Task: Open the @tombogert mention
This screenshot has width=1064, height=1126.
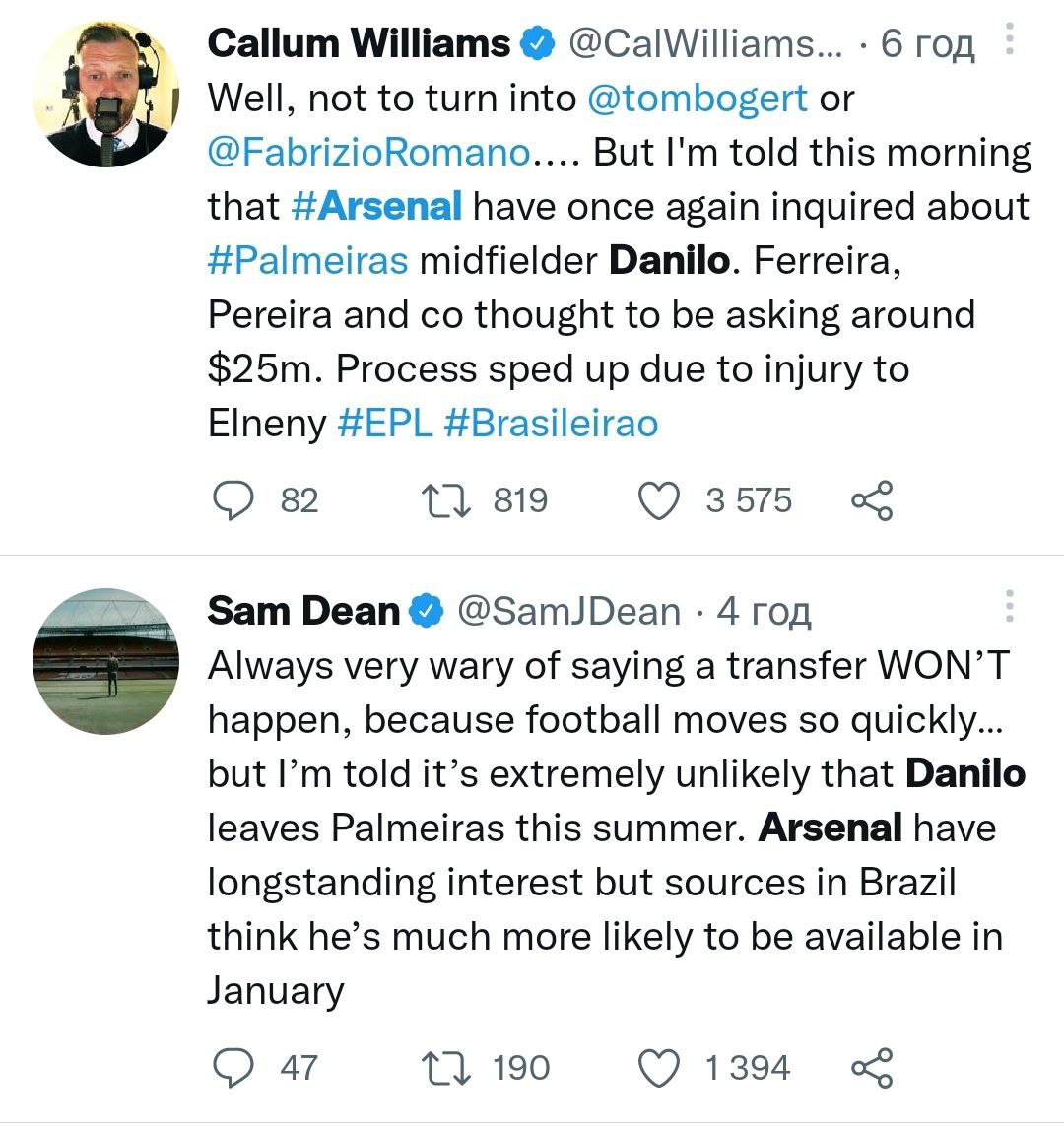Action: (697, 99)
